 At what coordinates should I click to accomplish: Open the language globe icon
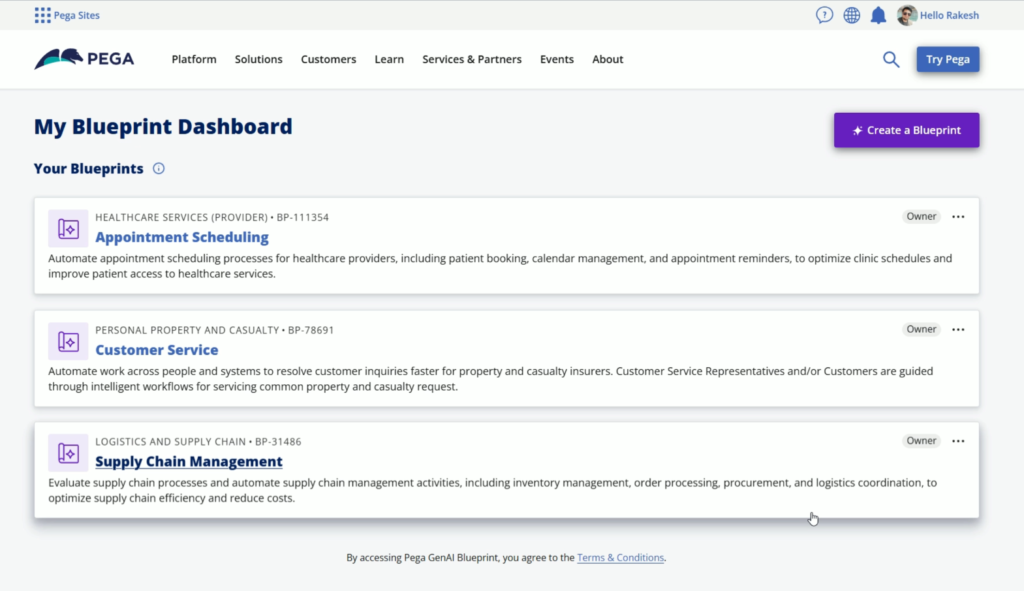tap(852, 15)
